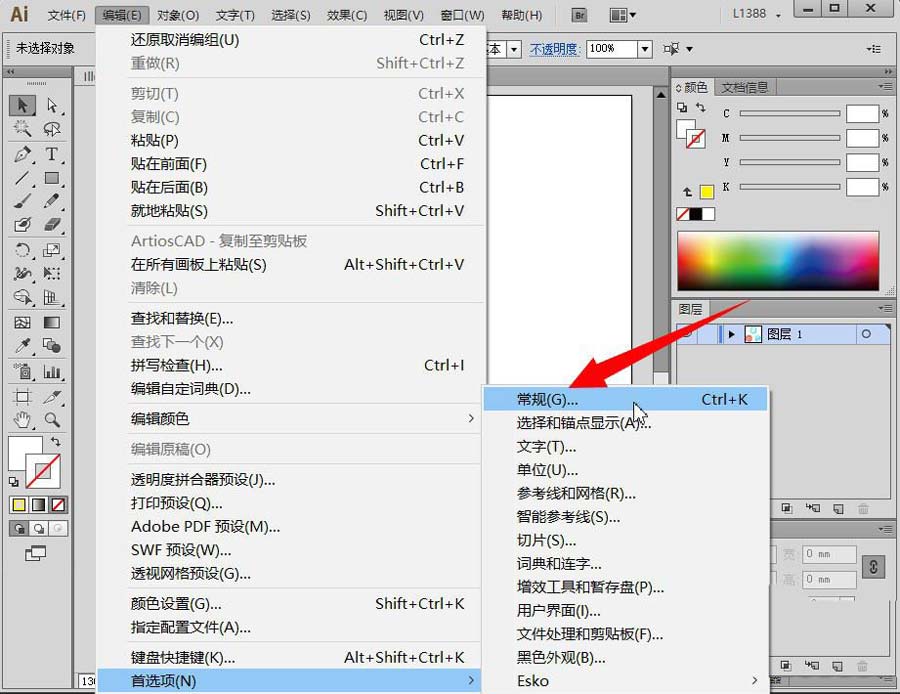
Task: Expand 图层 1 in the Layers panel
Action: point(731,335)
